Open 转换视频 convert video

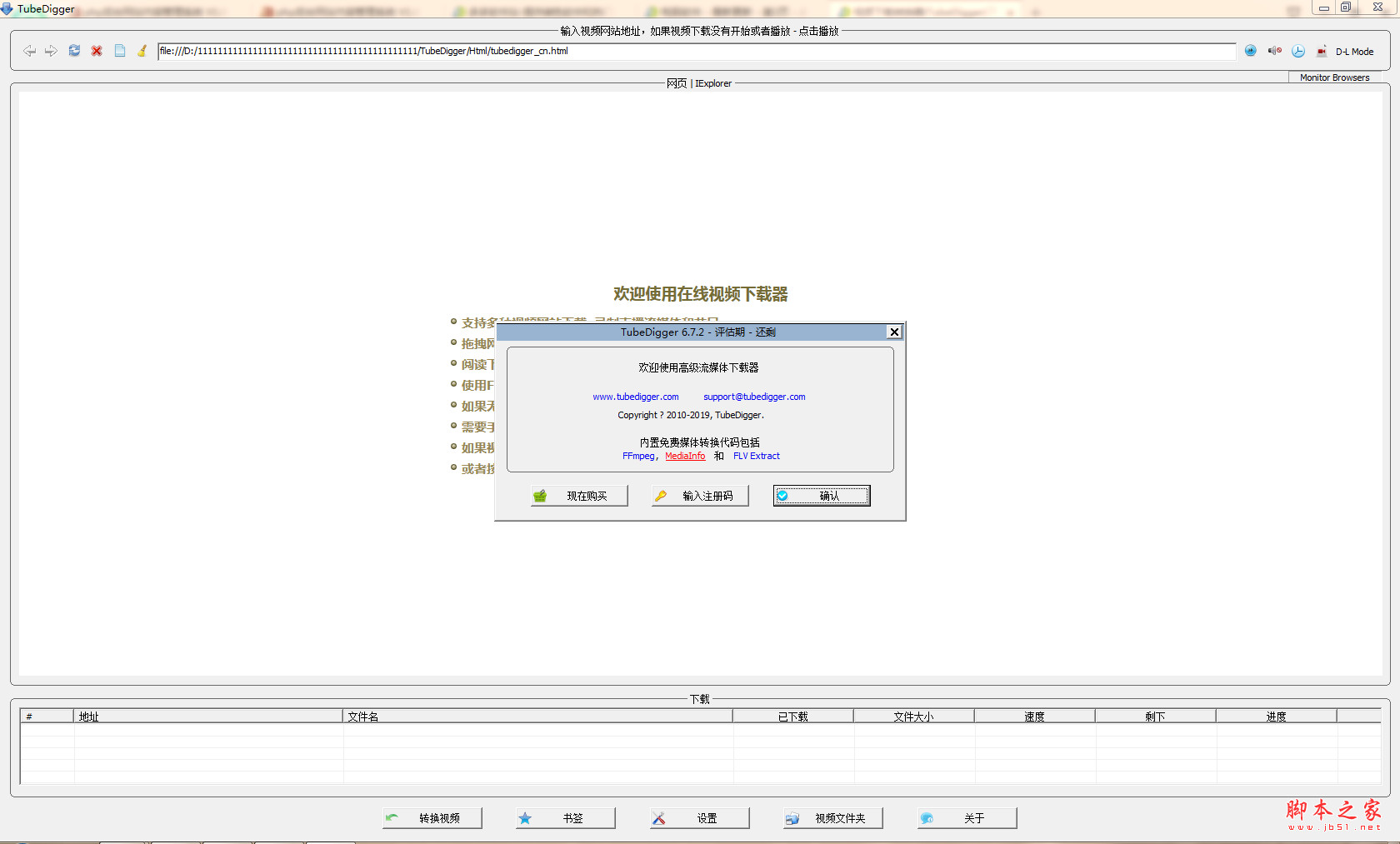click(x=432, y=818)
